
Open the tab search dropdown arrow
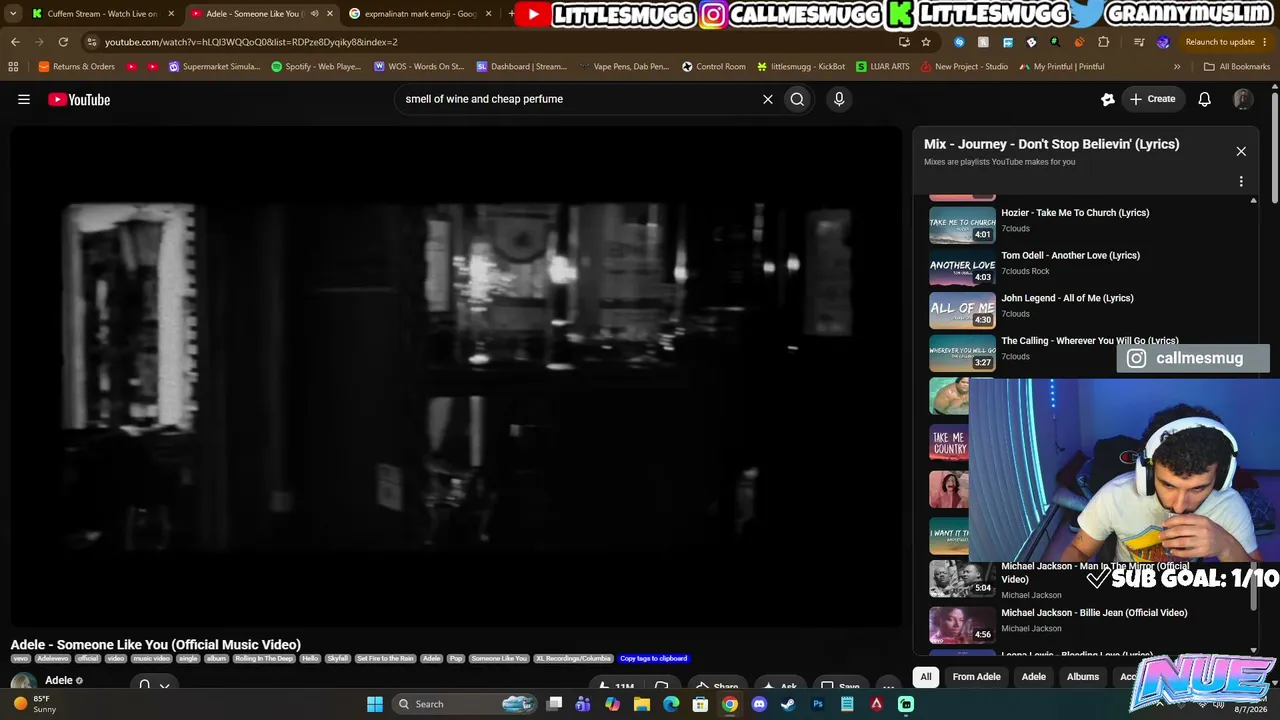[12, 14]
